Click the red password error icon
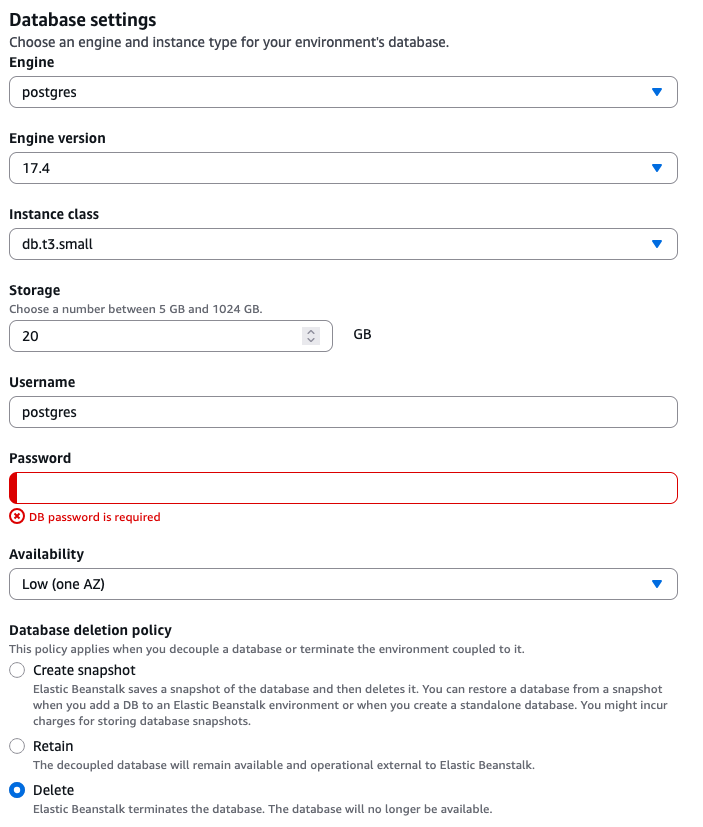This screenshot has height=827, width=703. click(17, 517)
